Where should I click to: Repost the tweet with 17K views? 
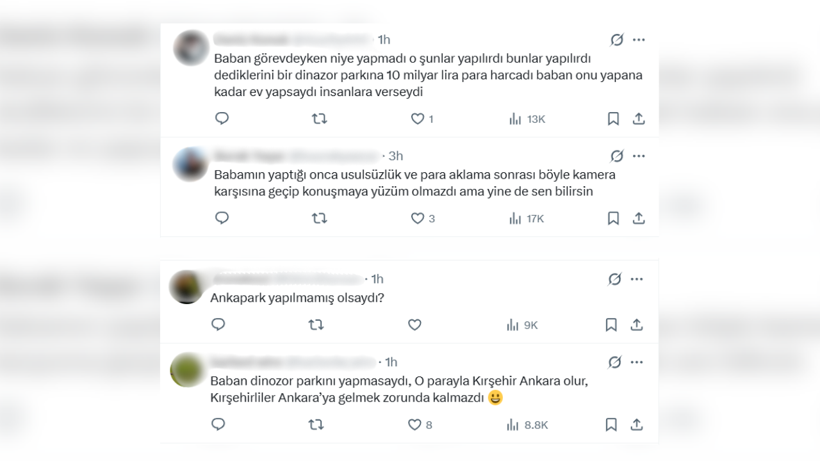pyautogui.click(x=319, y=218)
